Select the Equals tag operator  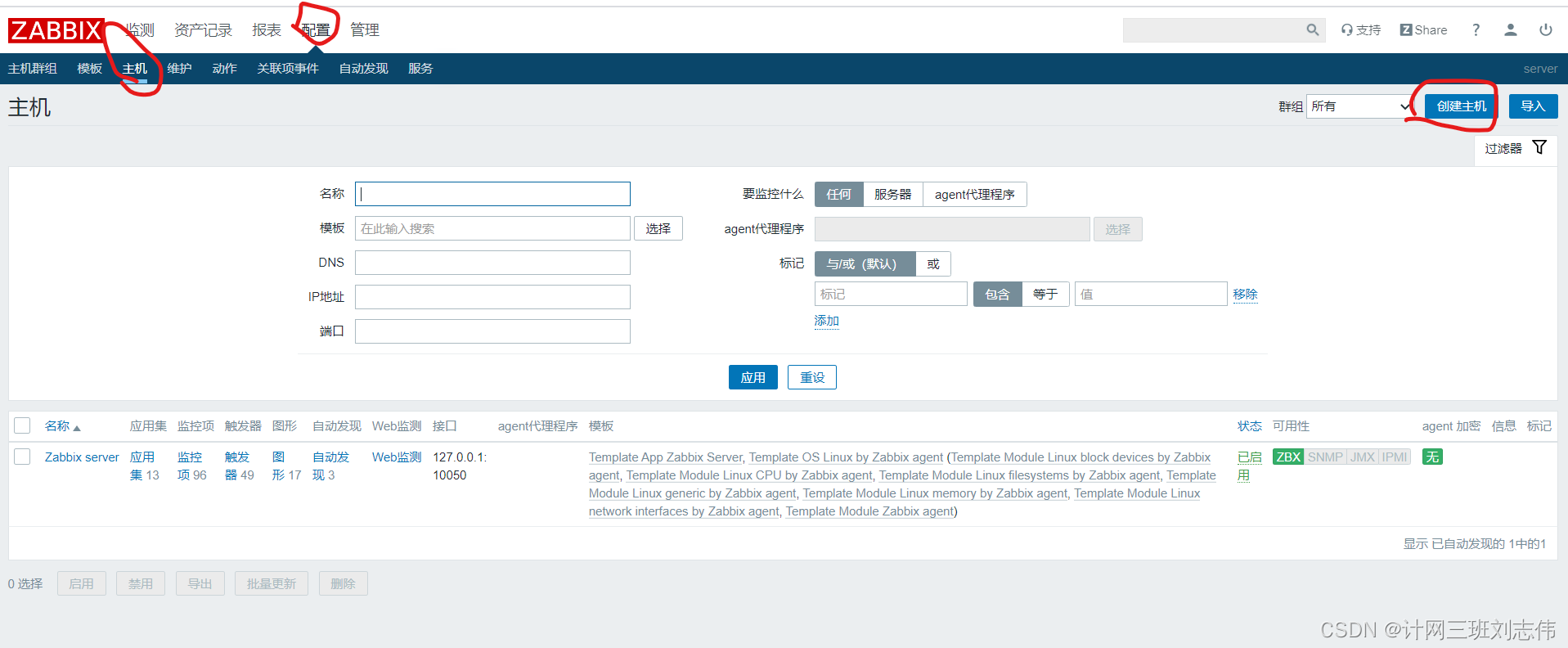coord(1045,294)
